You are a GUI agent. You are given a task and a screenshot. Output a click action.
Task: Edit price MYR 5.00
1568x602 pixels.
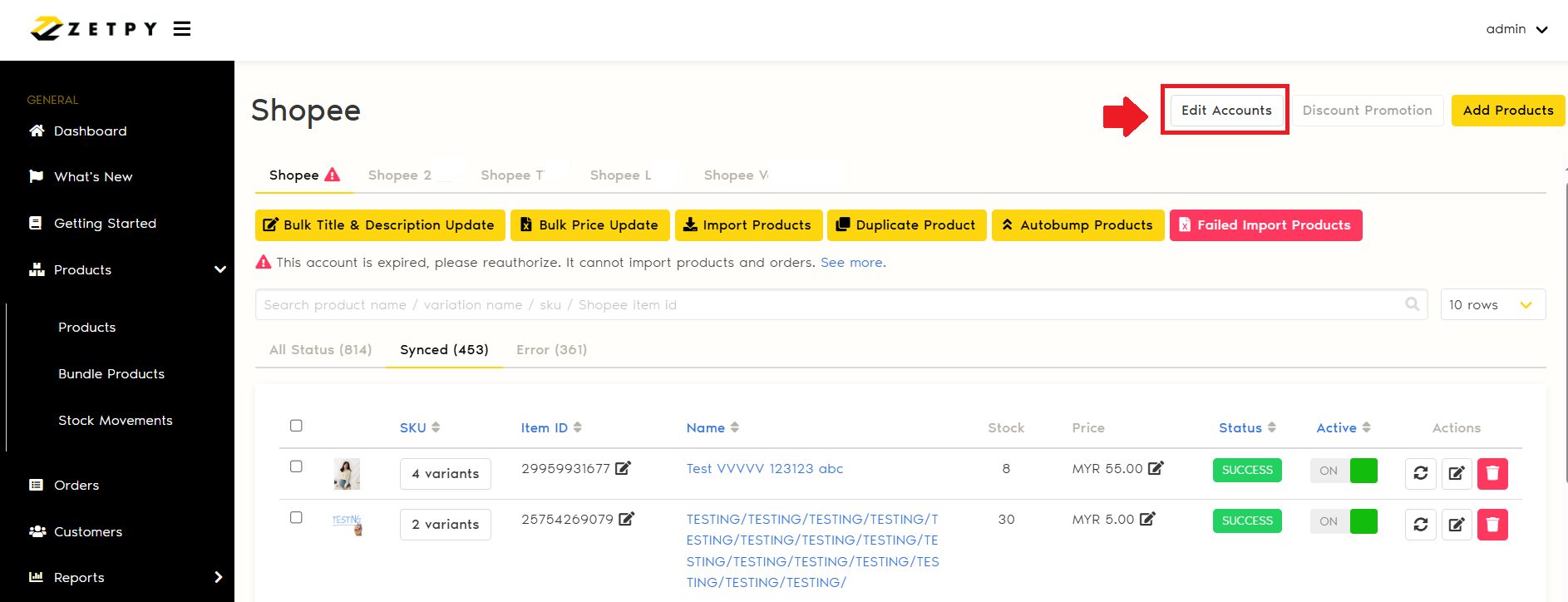1147,519
